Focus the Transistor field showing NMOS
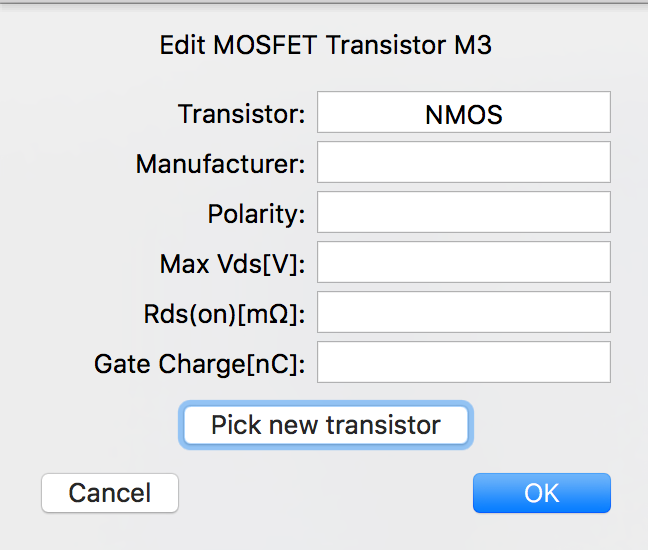Viewport: 648px width, 550px height. [463, 113]
